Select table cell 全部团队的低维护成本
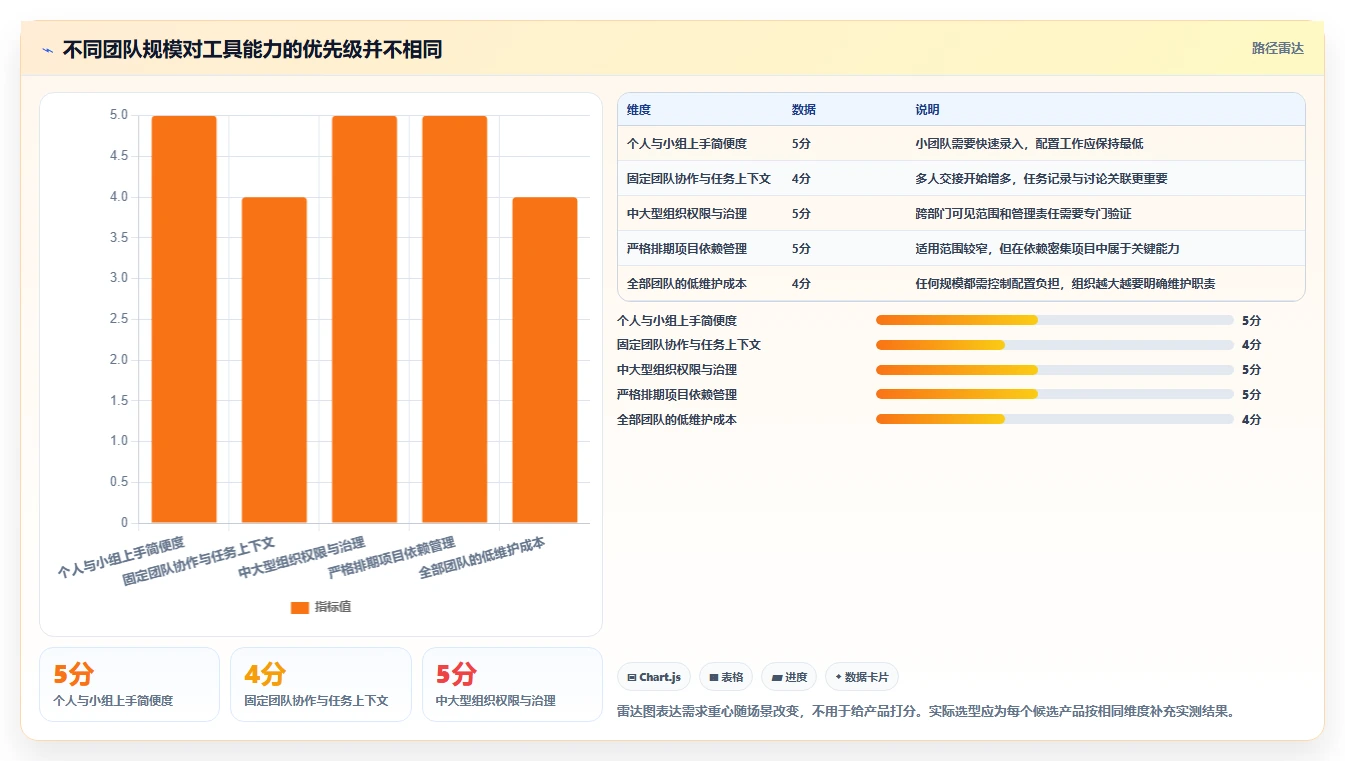The height and width of the screenshot is (761, 1345). click(687, 284)
